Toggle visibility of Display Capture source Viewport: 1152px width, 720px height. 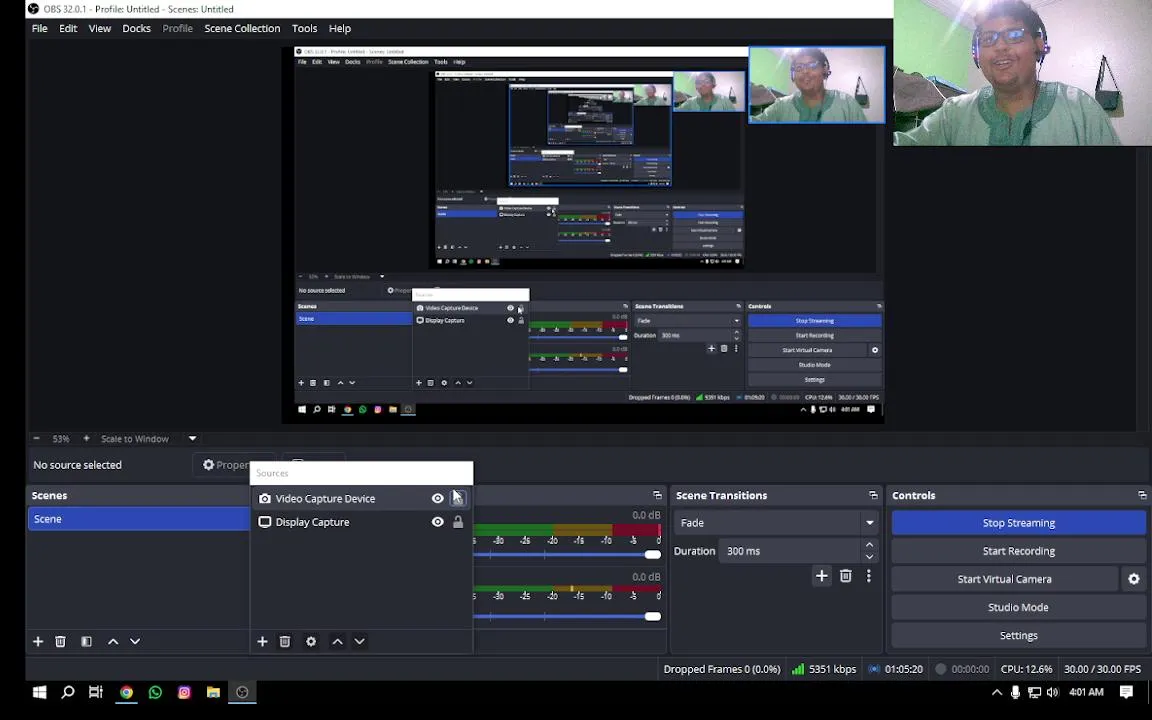coord(437,522)
